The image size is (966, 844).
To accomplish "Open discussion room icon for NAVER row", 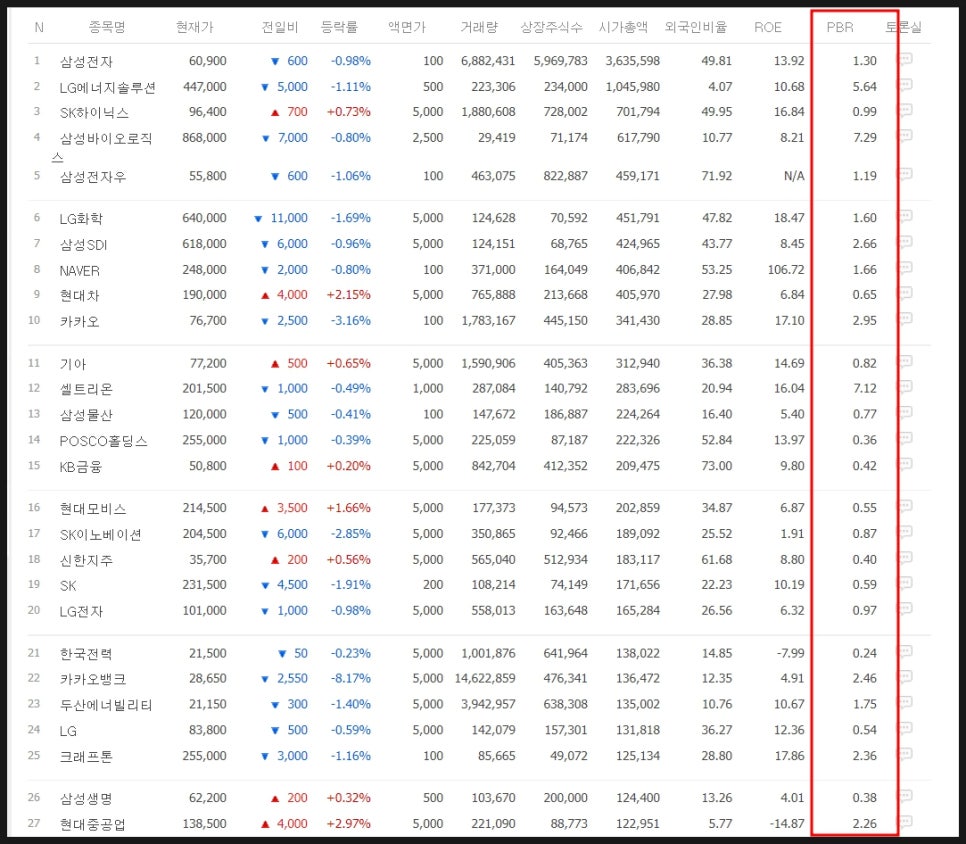I will (905, 269).
